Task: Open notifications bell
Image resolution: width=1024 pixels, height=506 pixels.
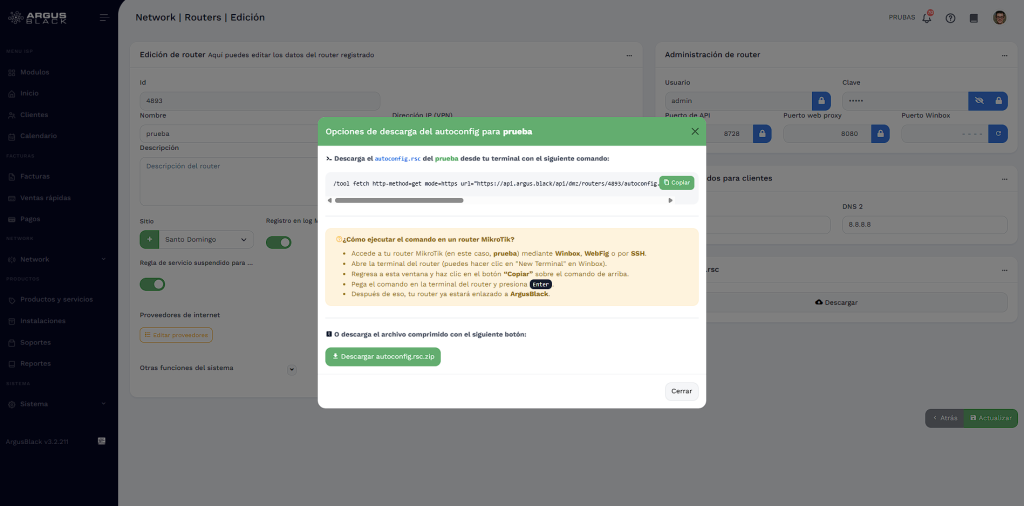Action: point(927,18)
